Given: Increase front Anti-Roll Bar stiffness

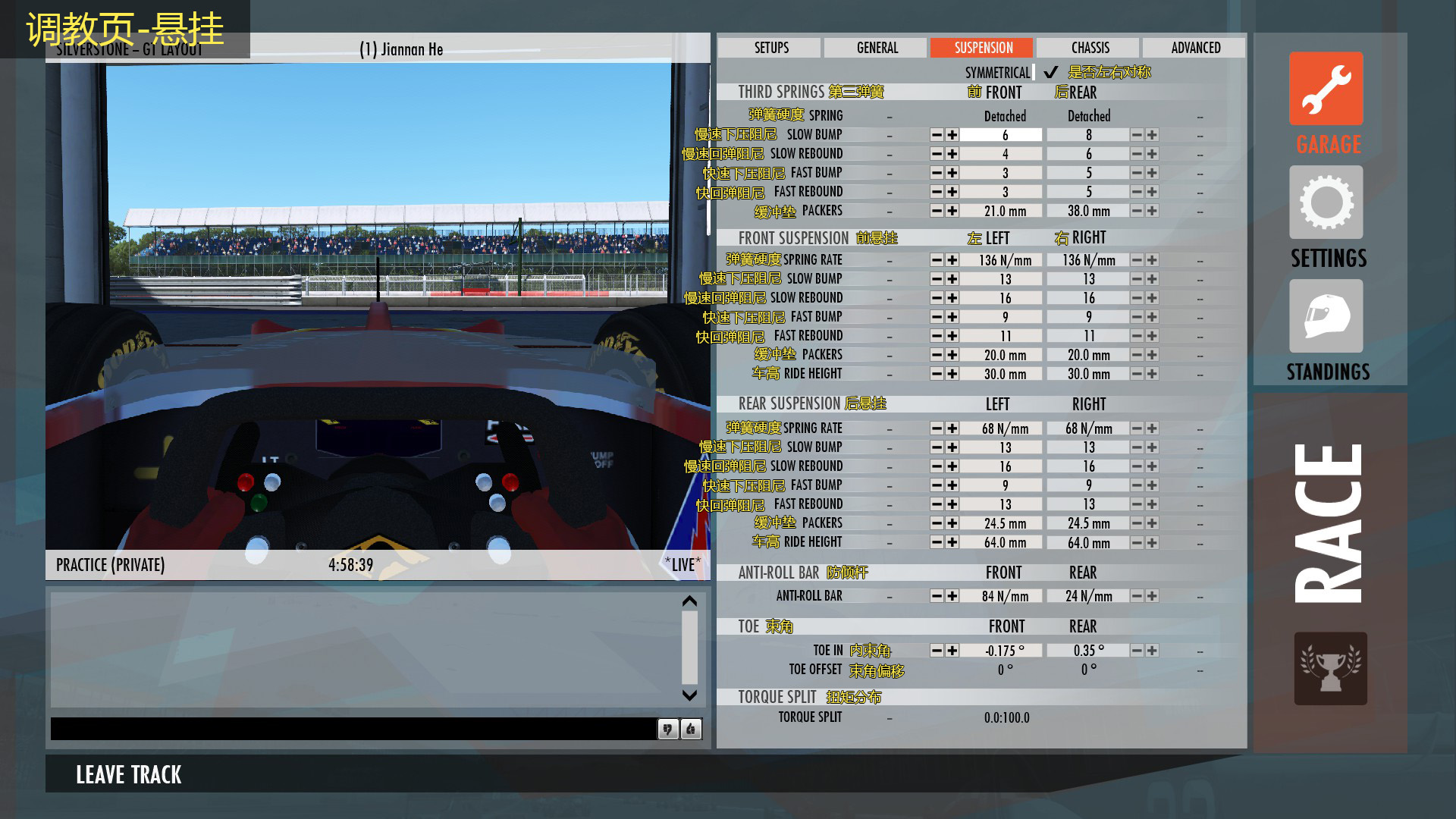Looking at the screenshot, I should (x=952, y=596).
